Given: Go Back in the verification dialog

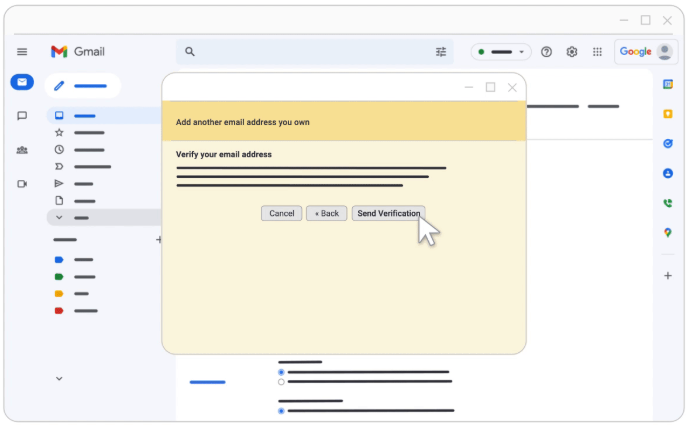Looking at the screenshot, I should click(327, 213).
